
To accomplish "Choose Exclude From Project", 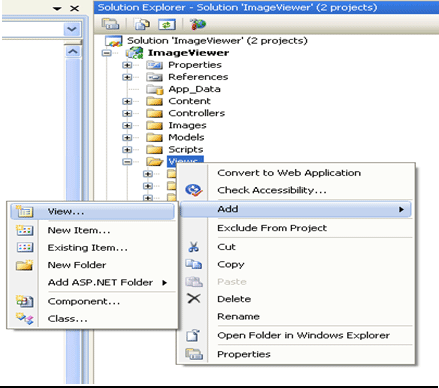I will [x=272, y=228].
